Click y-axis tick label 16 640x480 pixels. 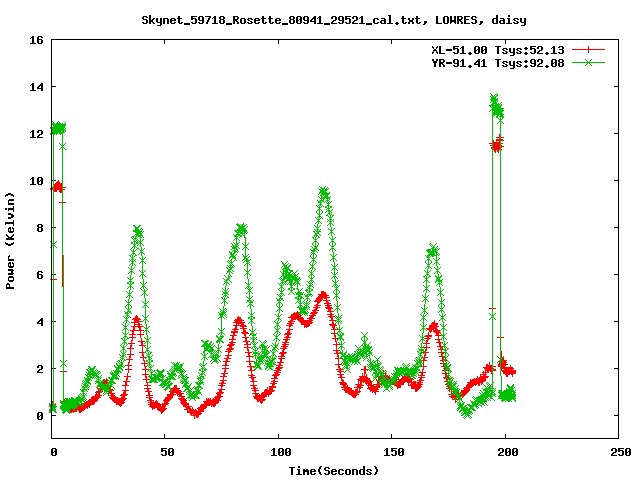(36, 40)
